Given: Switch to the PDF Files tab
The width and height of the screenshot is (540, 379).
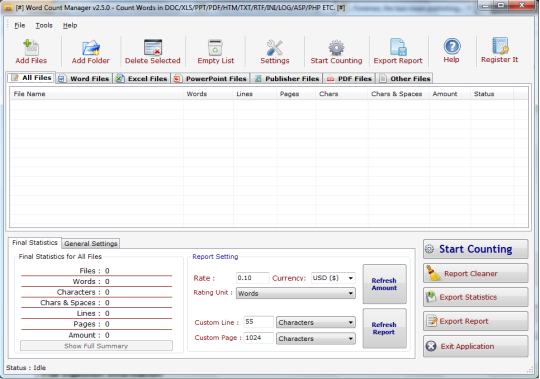Looking at the screenshot, I should point(349,79).
